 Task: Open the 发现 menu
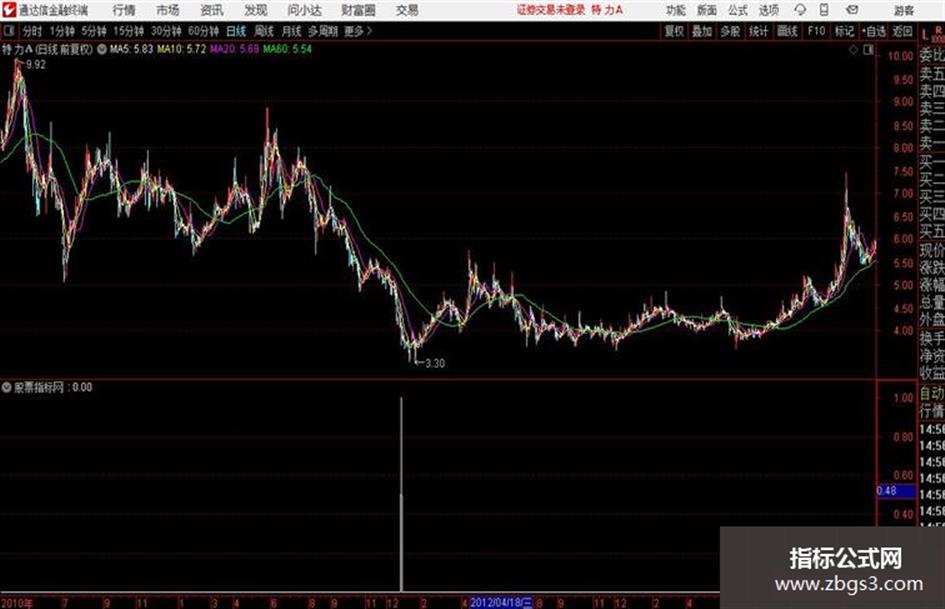coord(256,10)
